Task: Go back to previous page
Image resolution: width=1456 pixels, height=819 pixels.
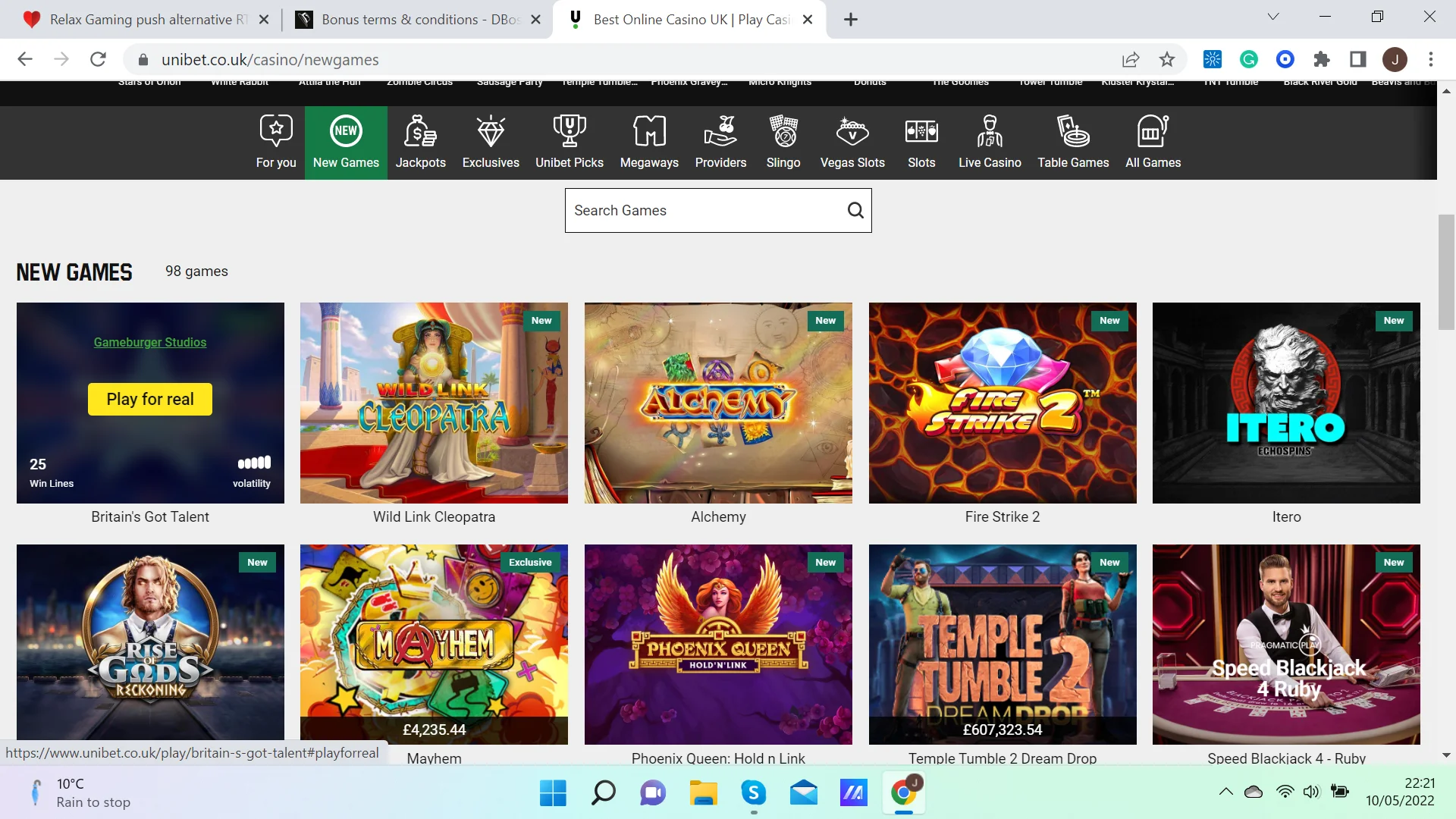Action: [25, 59]
